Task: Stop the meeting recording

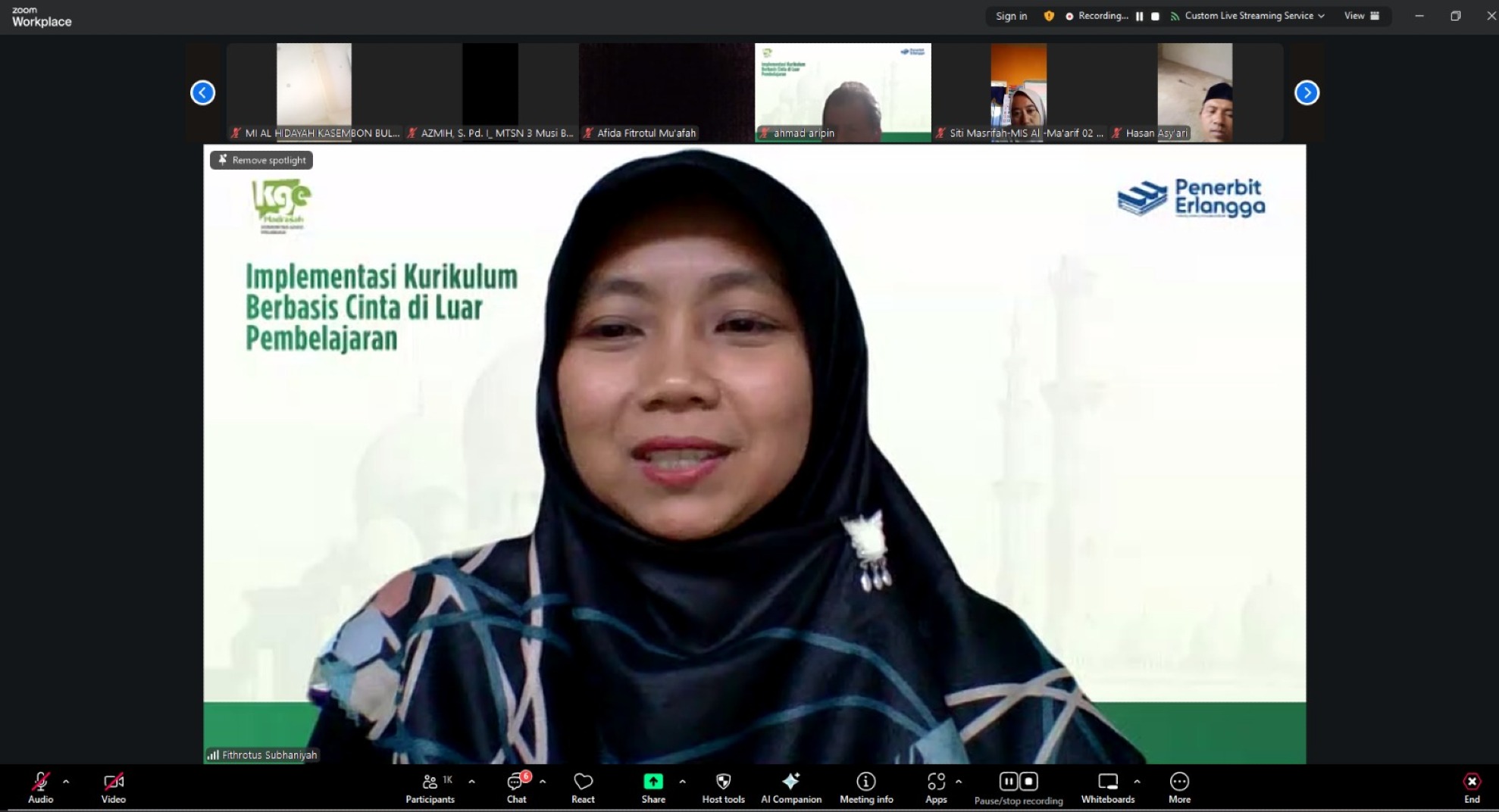Action: [1028, 781]
